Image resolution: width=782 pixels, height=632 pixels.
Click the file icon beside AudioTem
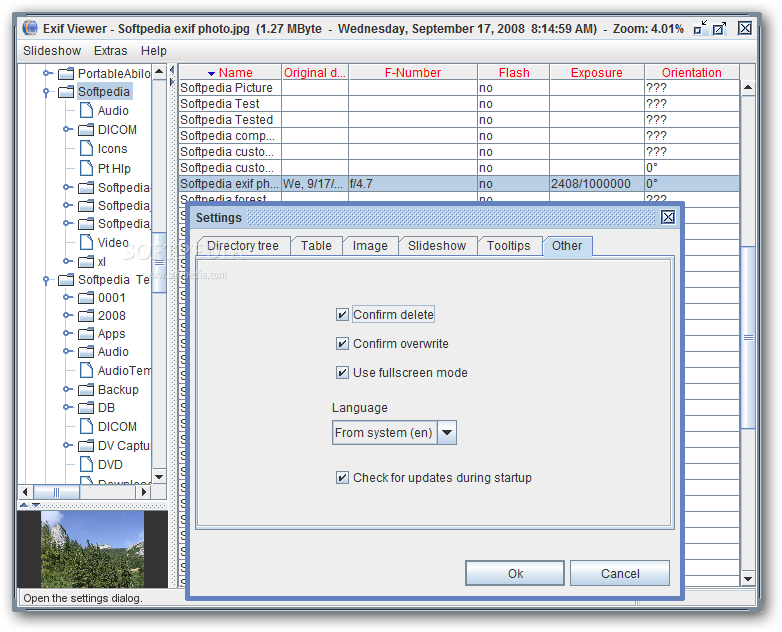(86, 370)
